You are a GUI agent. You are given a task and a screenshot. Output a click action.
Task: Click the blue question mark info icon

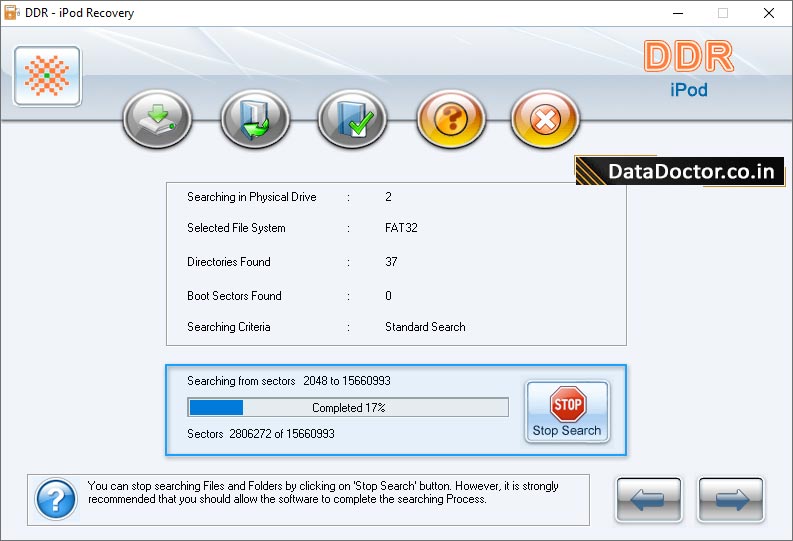56,499
